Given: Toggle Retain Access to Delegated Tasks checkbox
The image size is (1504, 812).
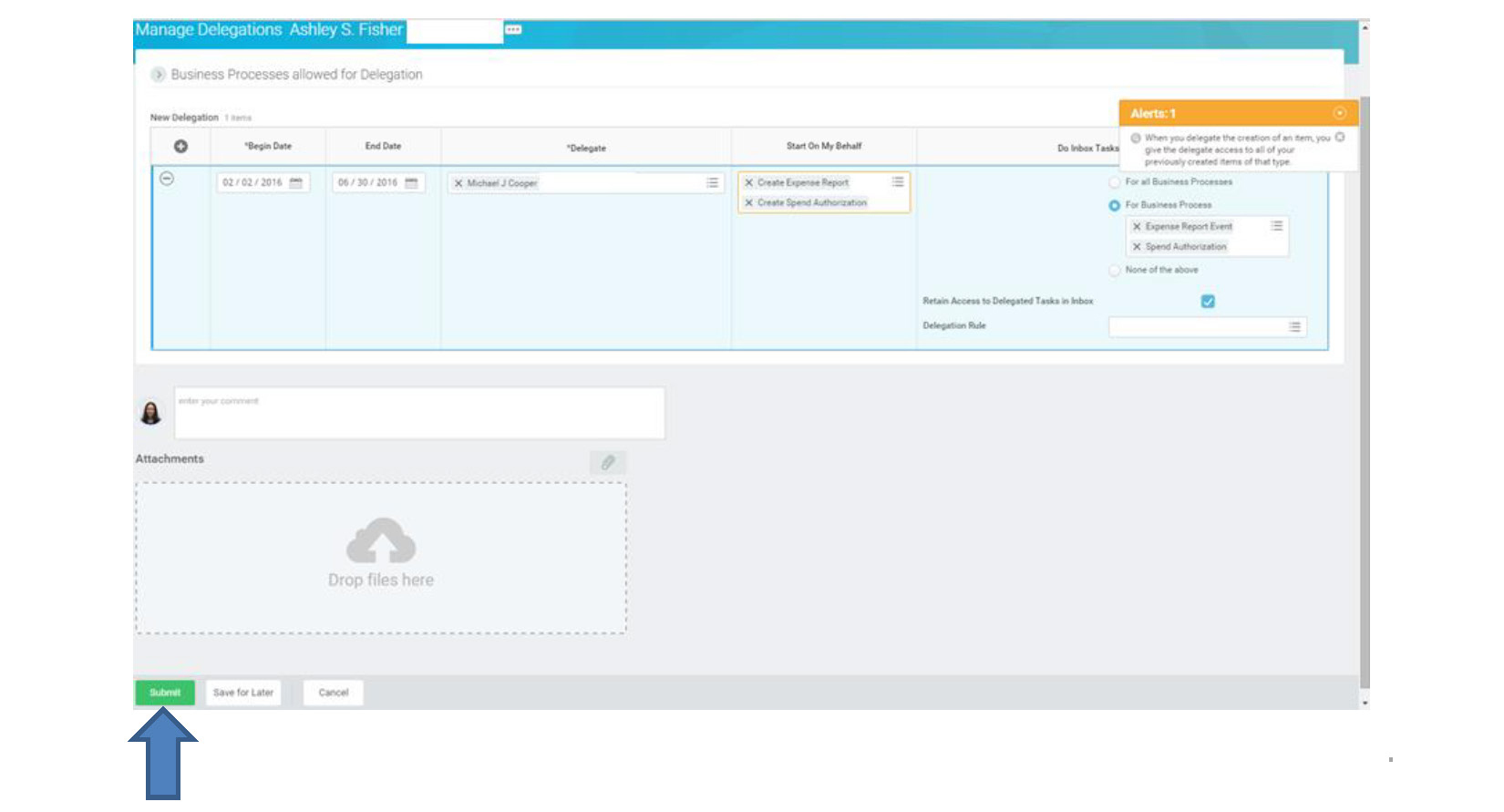Looking at the screenshot, I should [x=1208, y=302].
